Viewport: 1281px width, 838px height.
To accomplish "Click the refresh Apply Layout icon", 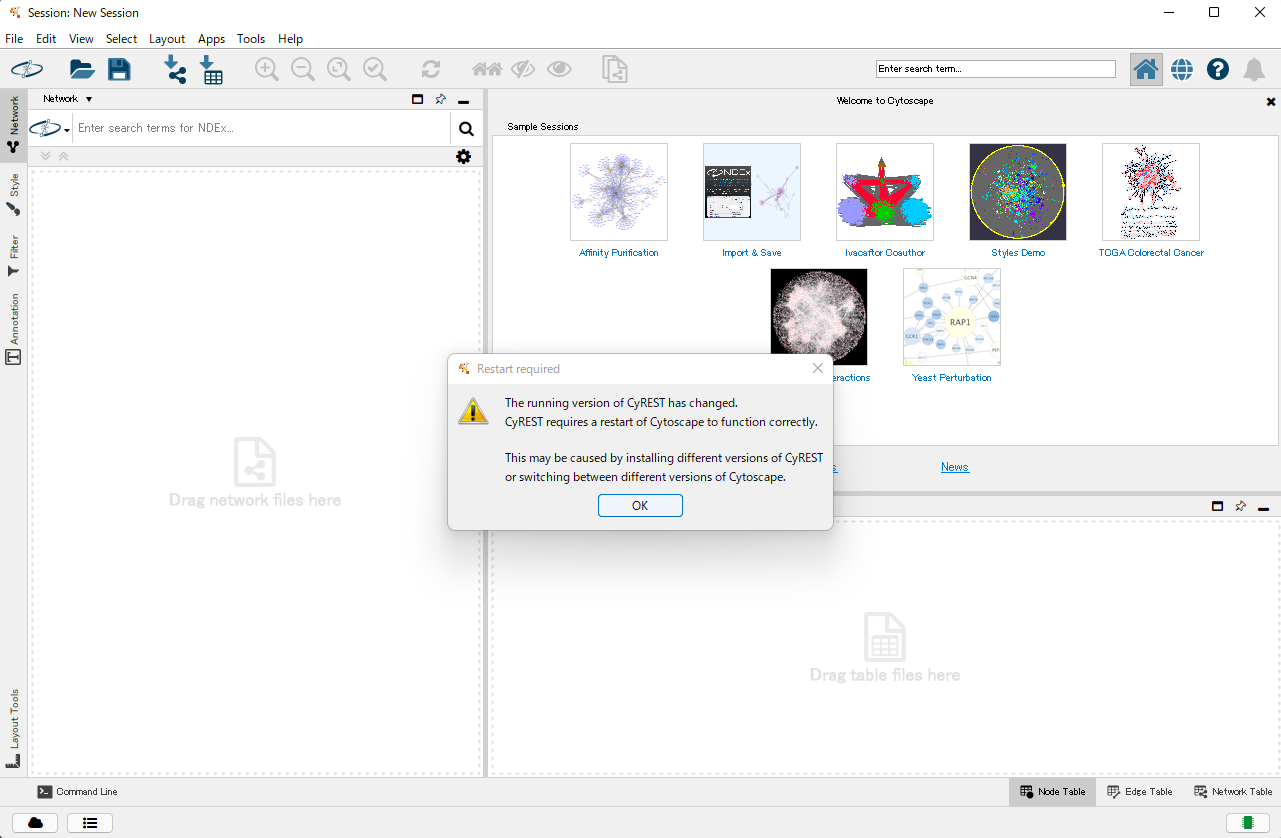I will coord(431,69).
